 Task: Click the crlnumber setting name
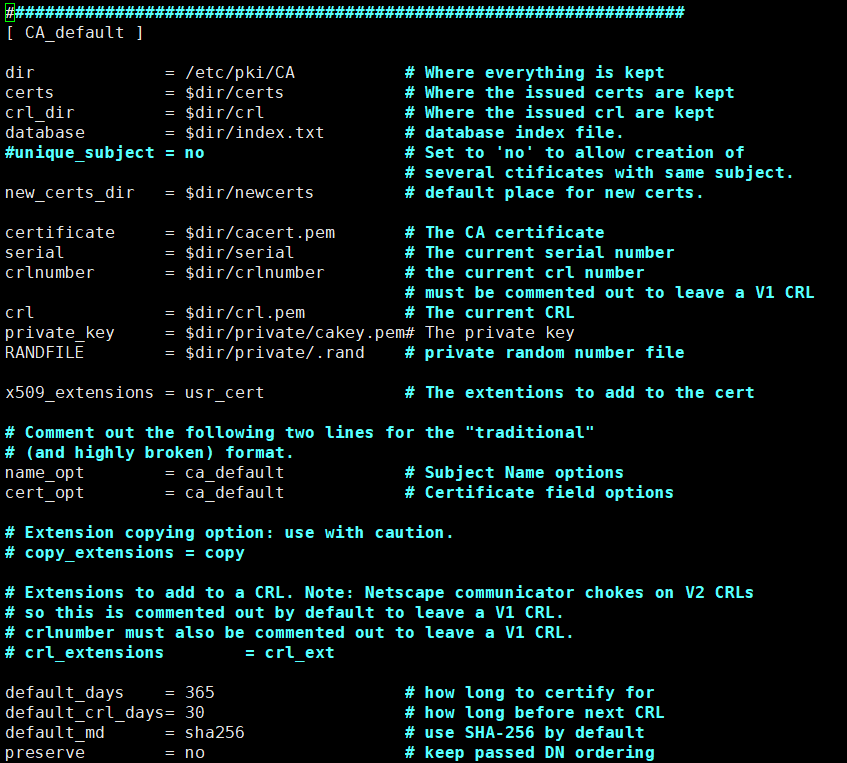click(49, 273)
